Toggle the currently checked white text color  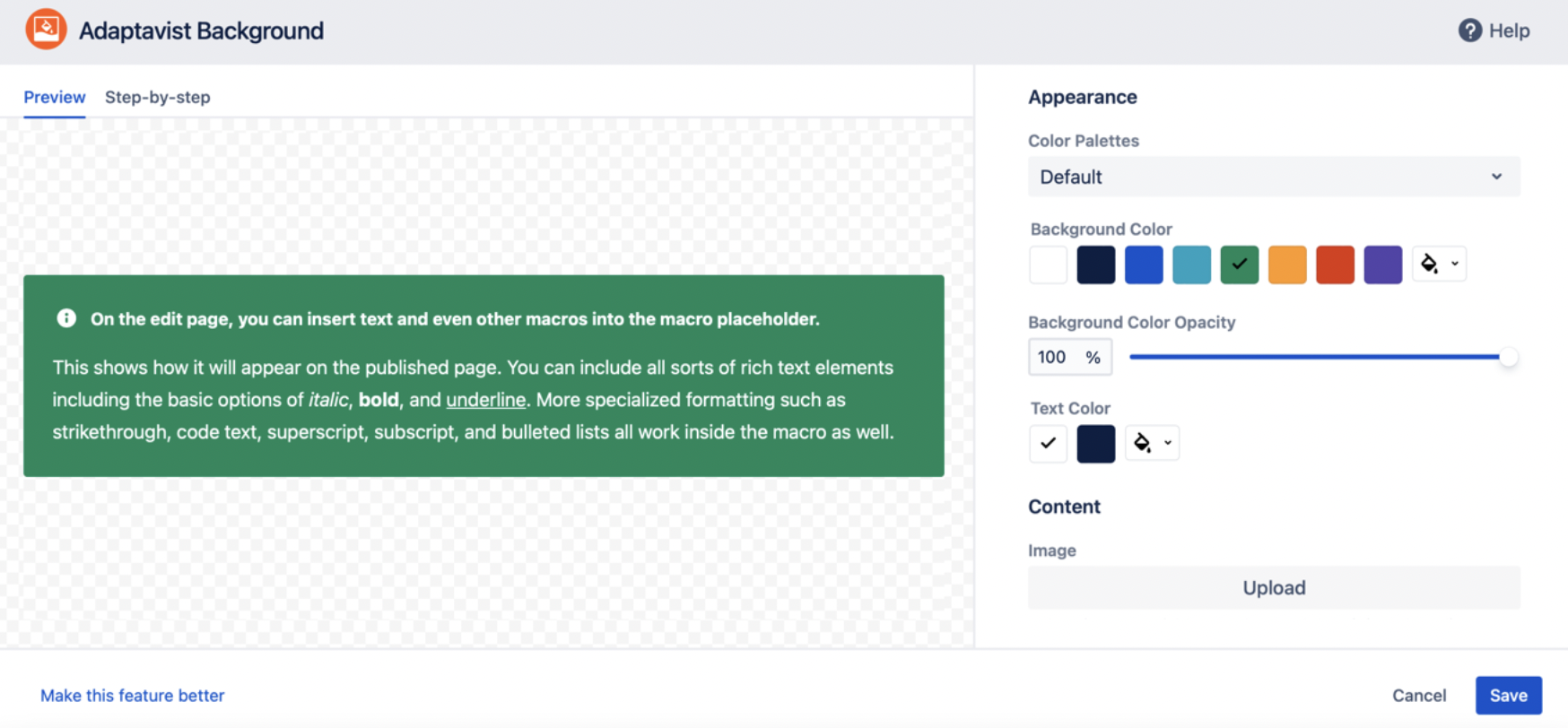(x=1047, y=442)
